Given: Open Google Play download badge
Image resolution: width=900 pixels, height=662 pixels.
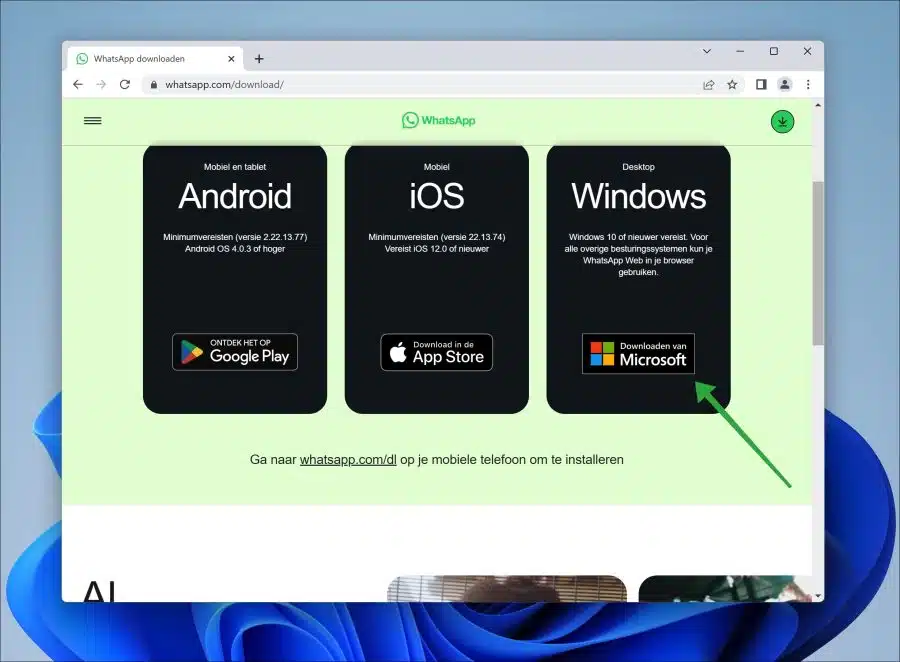Looking at the screenshot, I should (x=235, y=352).
